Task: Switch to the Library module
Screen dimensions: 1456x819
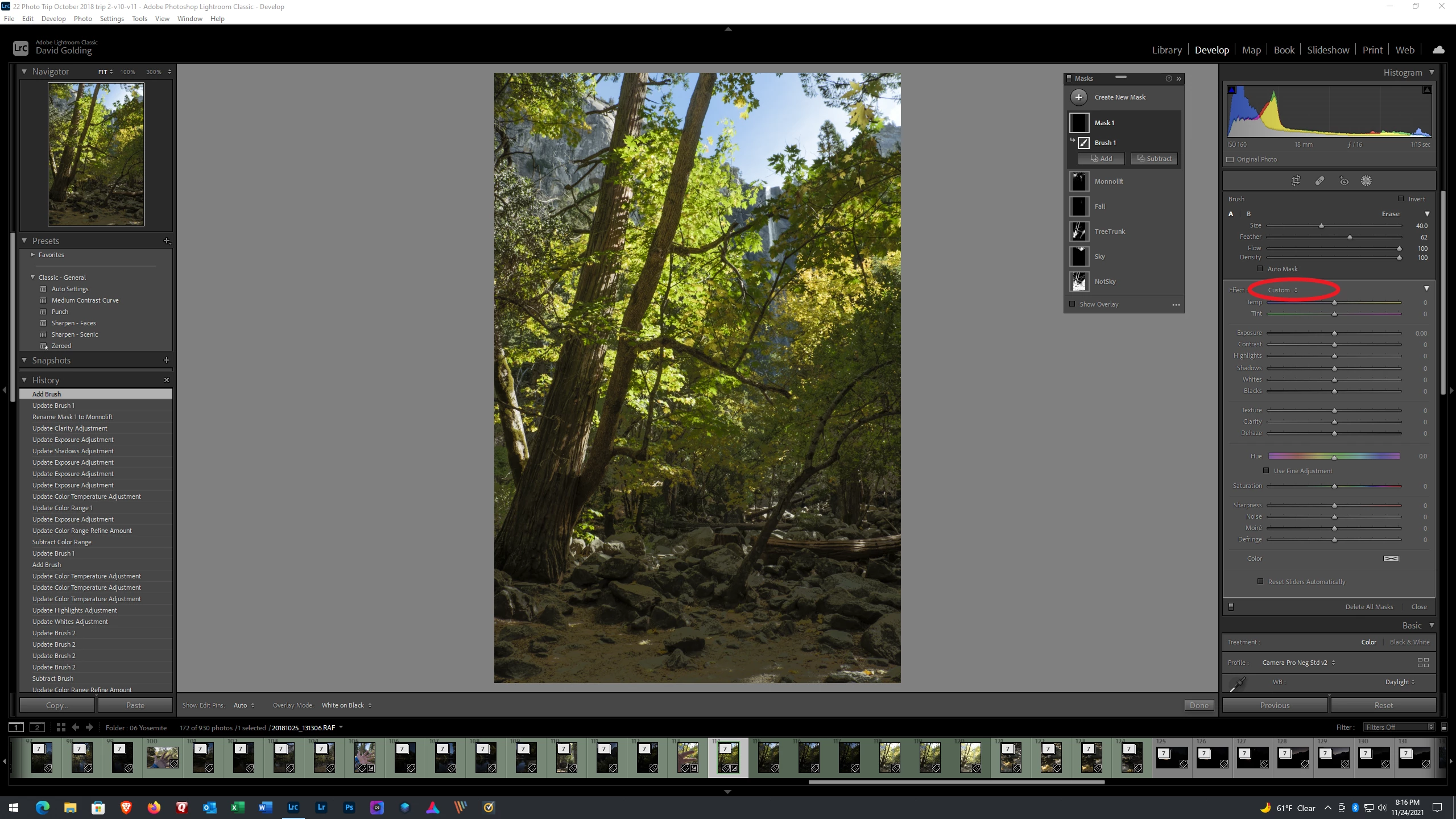Action: pyautogui.click(x=1167, y=50)
